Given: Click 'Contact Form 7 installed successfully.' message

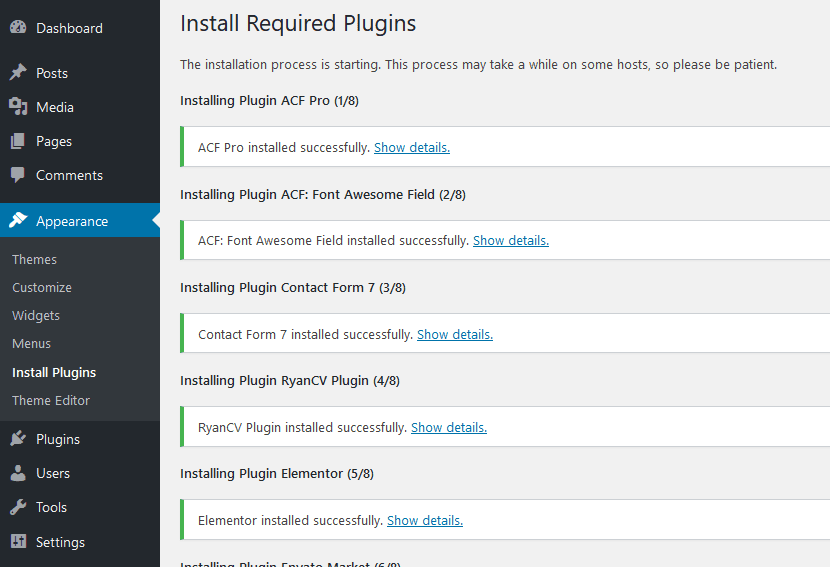Looking at the screenshot, I should [305, 335].
